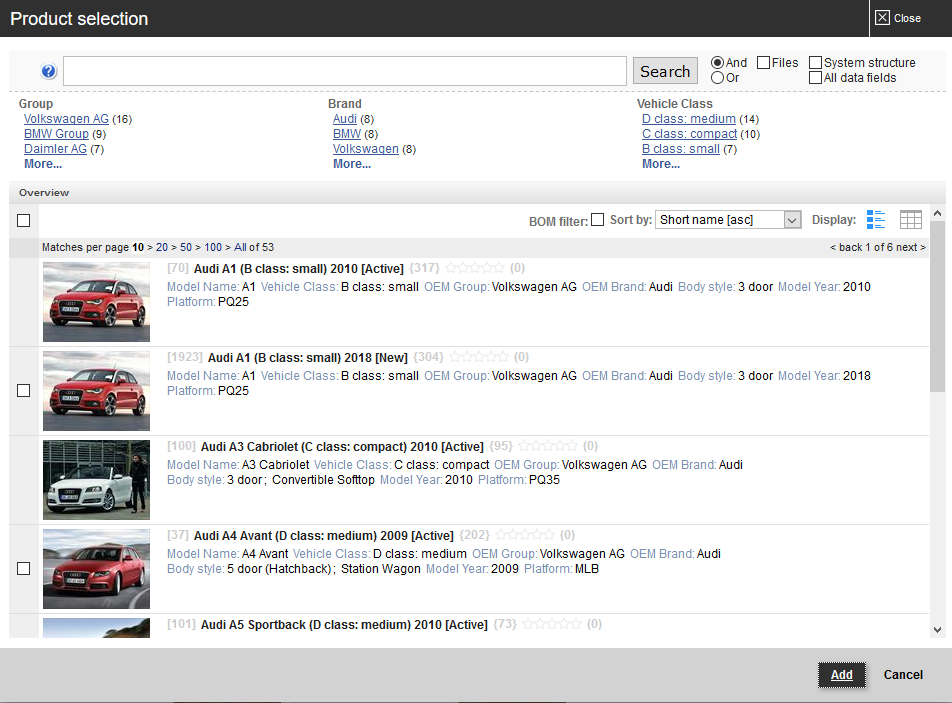Viewport: 952px width, 703px height.
Task: Open the Sort by dropdown
Action: [x=728, y=220]
